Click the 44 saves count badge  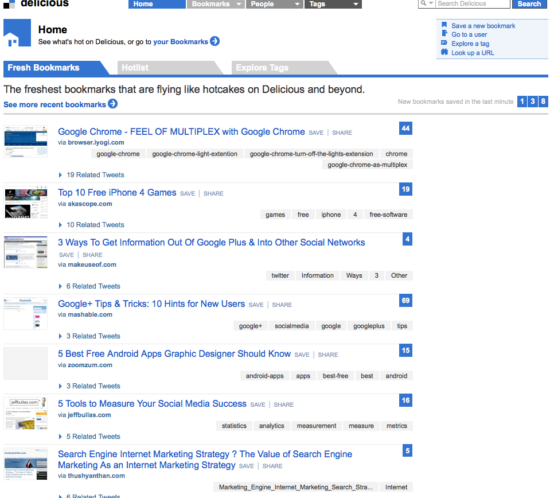coord(405,128)
